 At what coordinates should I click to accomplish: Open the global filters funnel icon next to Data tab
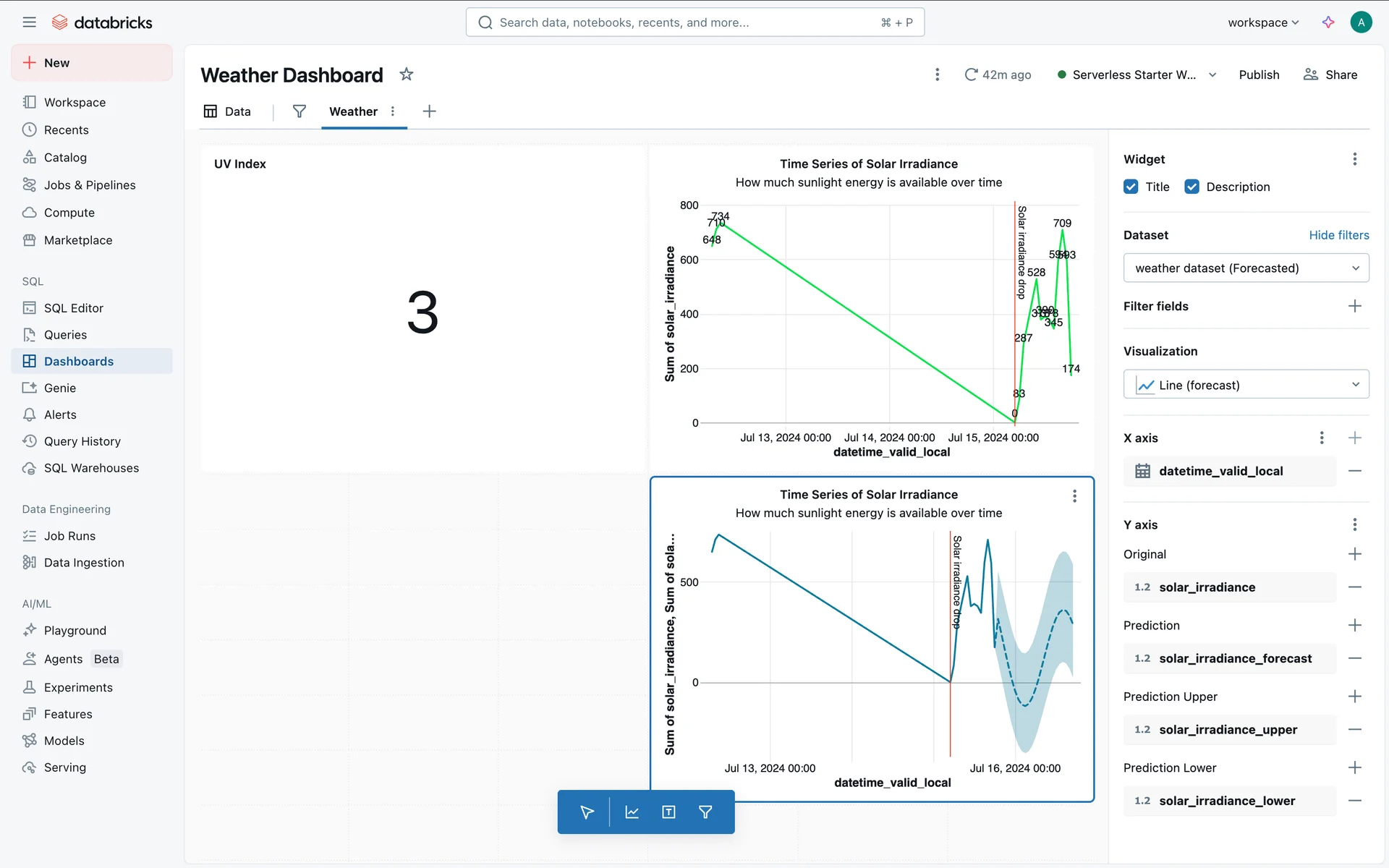(299, 111)
